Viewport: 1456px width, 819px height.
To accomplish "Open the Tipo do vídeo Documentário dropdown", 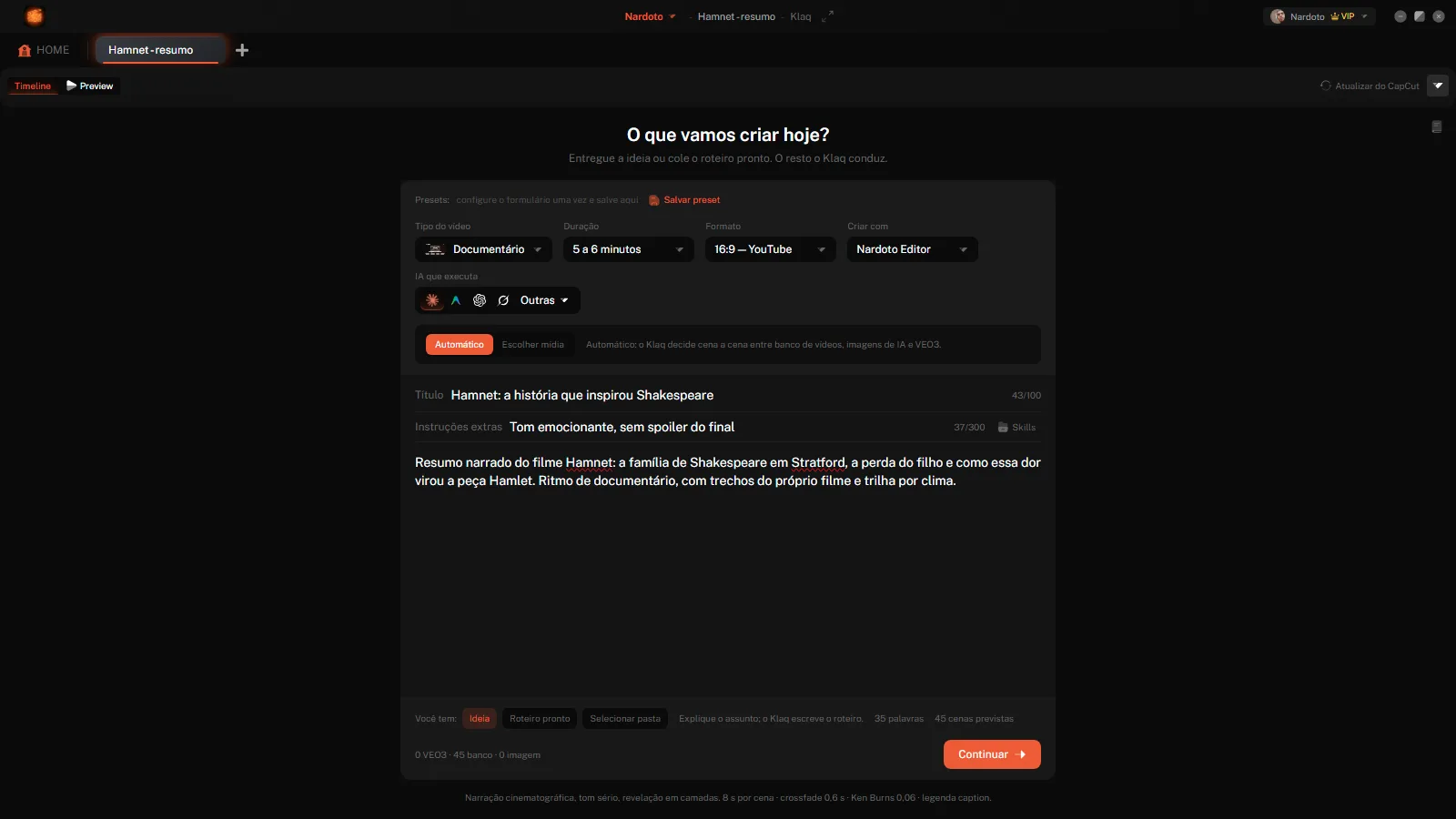I will click(x=483, y=249).
